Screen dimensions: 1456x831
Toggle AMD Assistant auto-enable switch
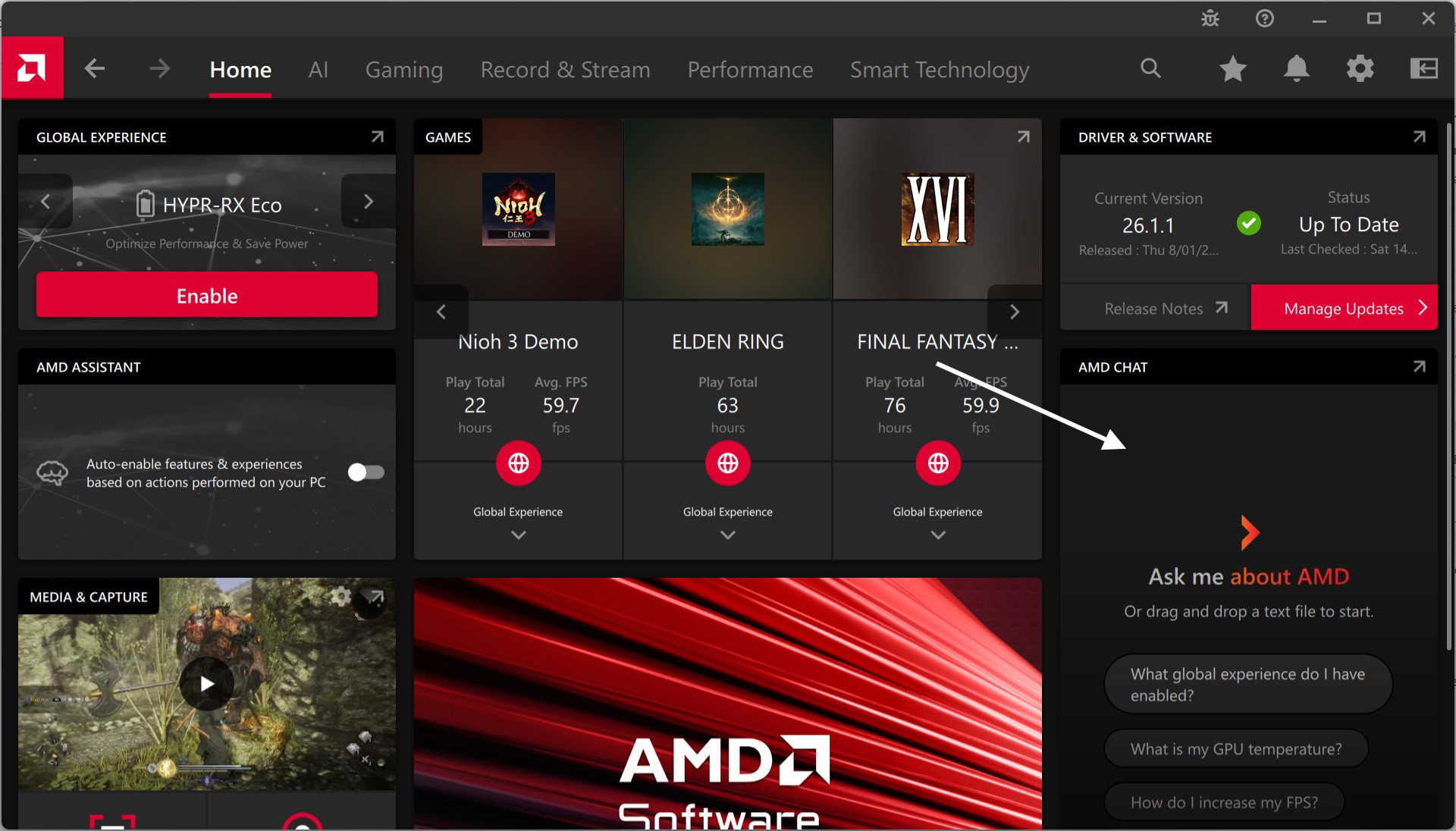[x=366, y=472]
